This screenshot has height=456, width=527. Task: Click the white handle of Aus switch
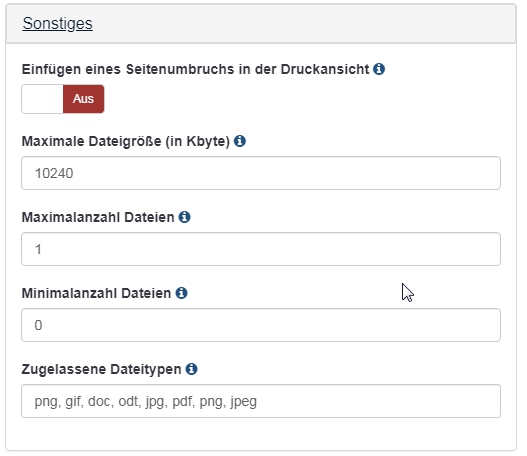(x=42, y=99)
